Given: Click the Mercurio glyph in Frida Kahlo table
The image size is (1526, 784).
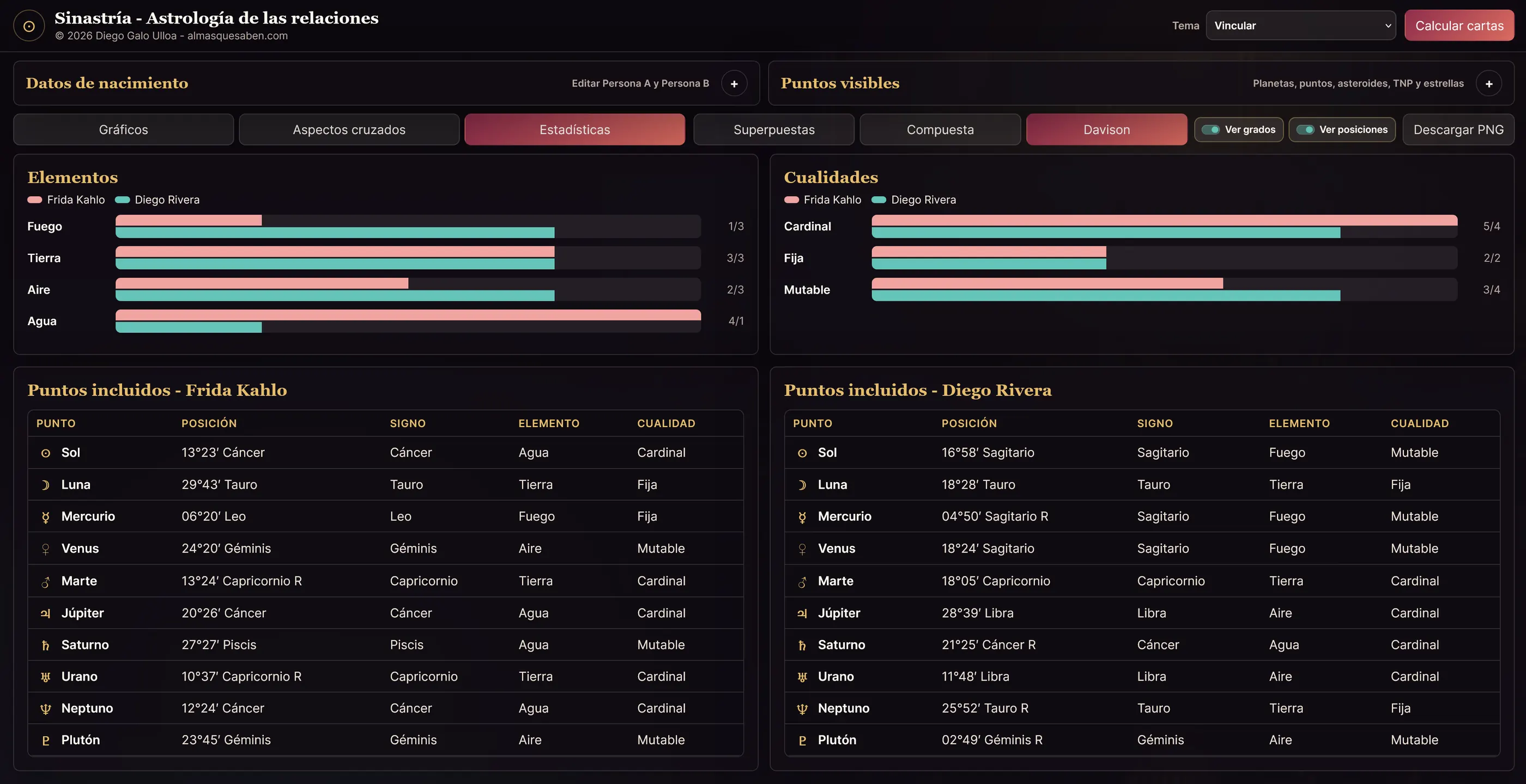Looking at the screenshot, I should tap(46, 517).
